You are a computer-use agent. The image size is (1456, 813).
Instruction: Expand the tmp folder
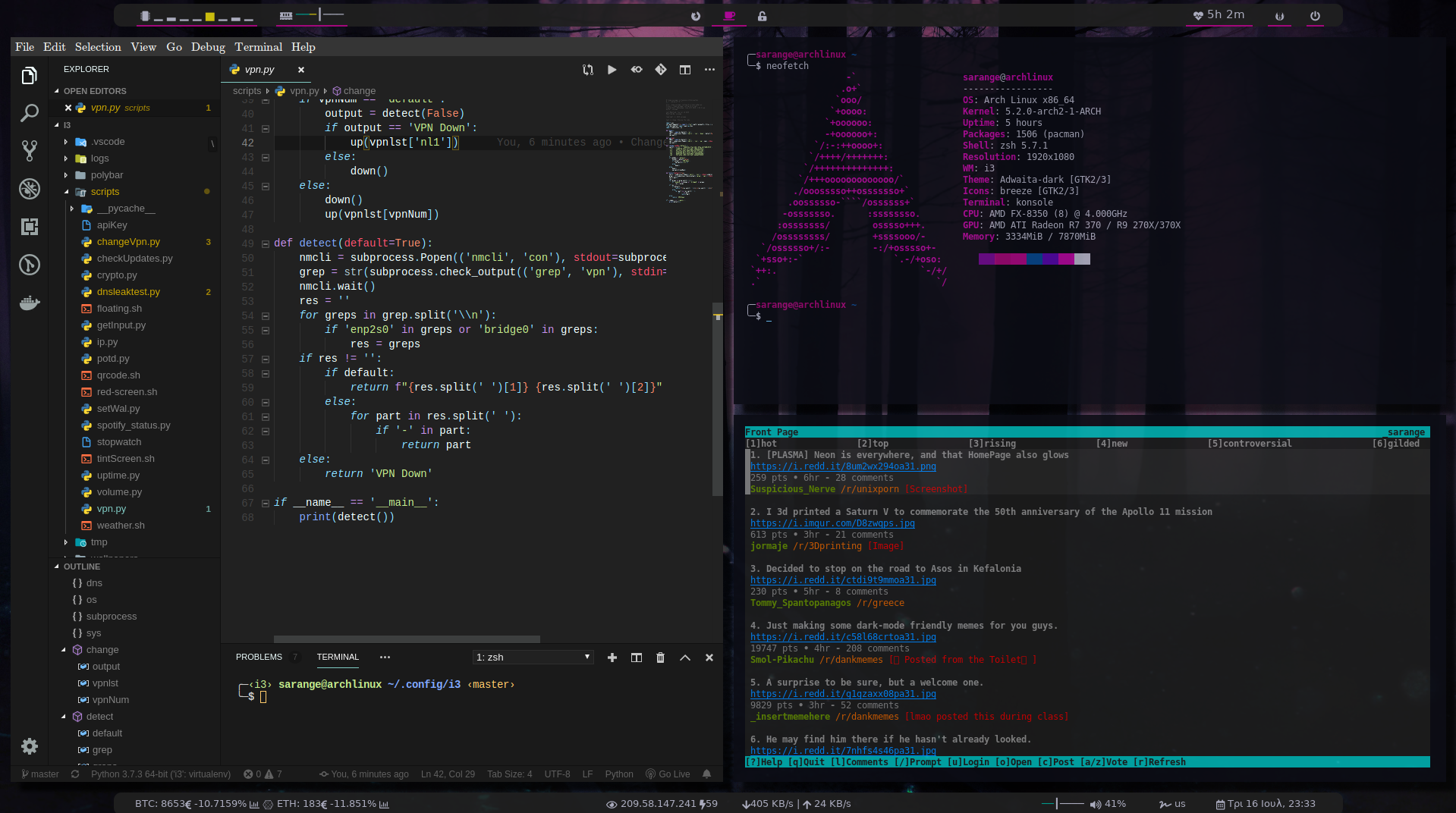pyautogui.click(x=66, y=542)
